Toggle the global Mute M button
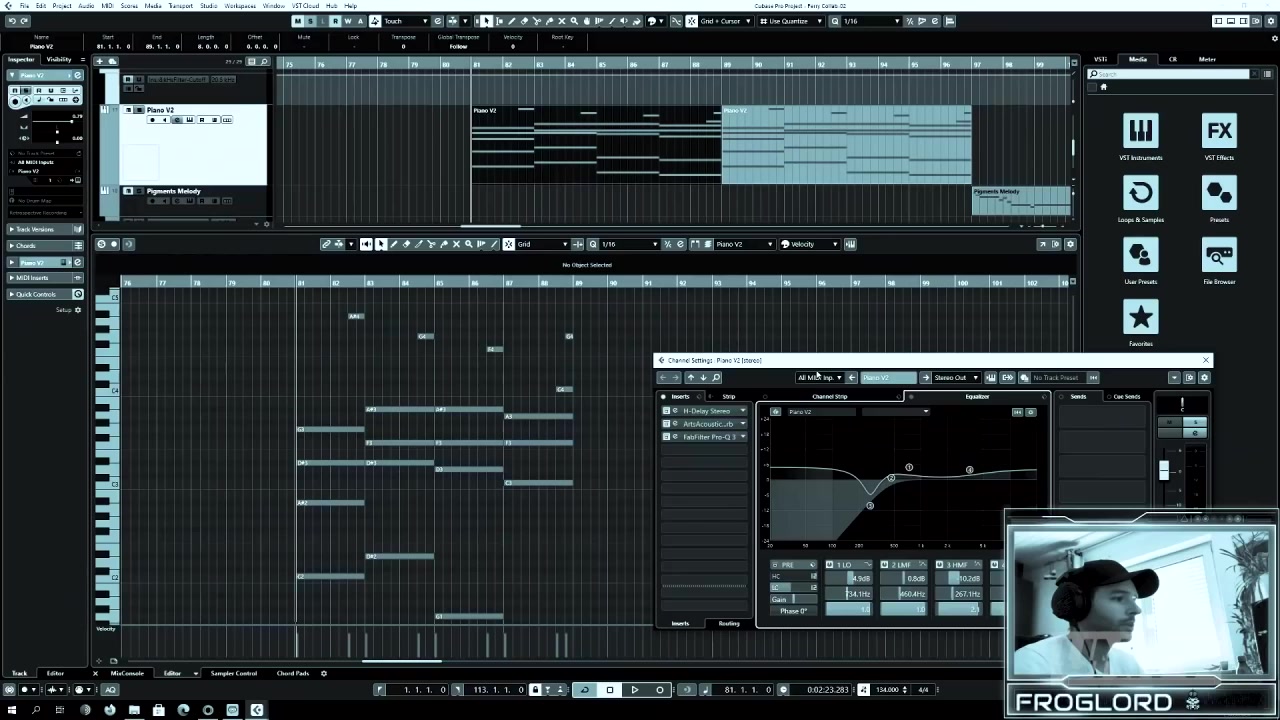Screen dimensions: 1280x720 [298, 21]
